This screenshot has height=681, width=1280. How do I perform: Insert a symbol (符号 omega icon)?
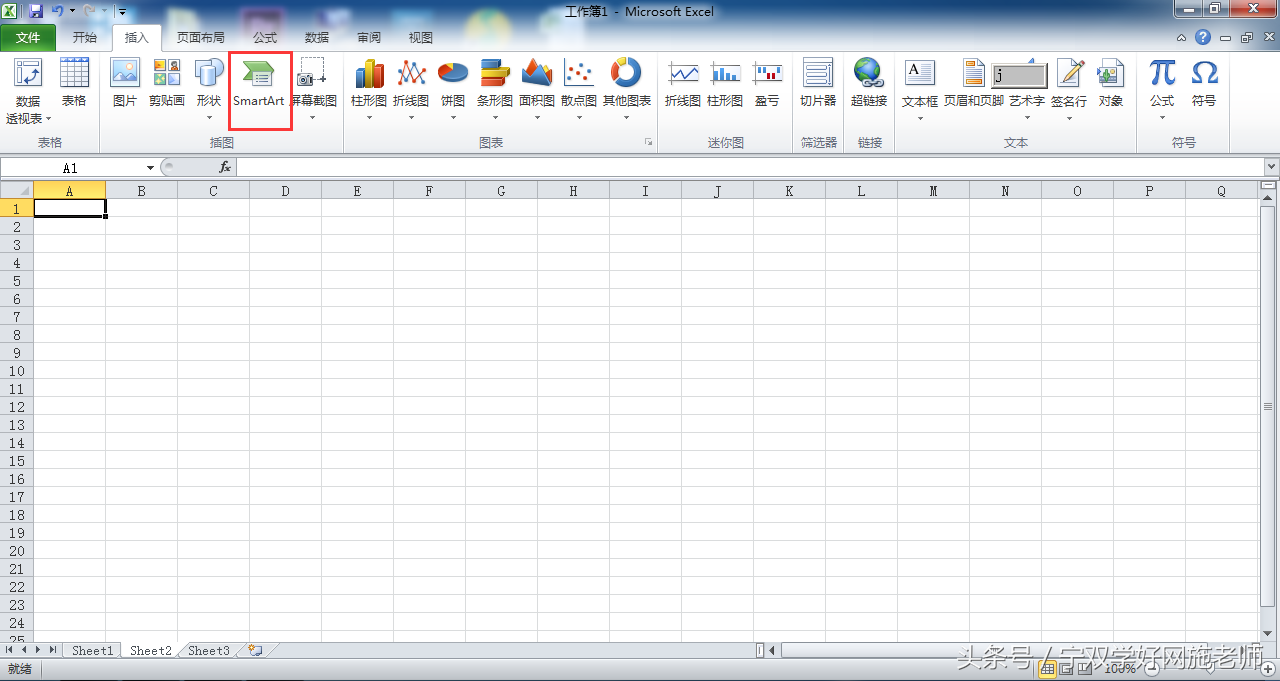(1204, 83)
